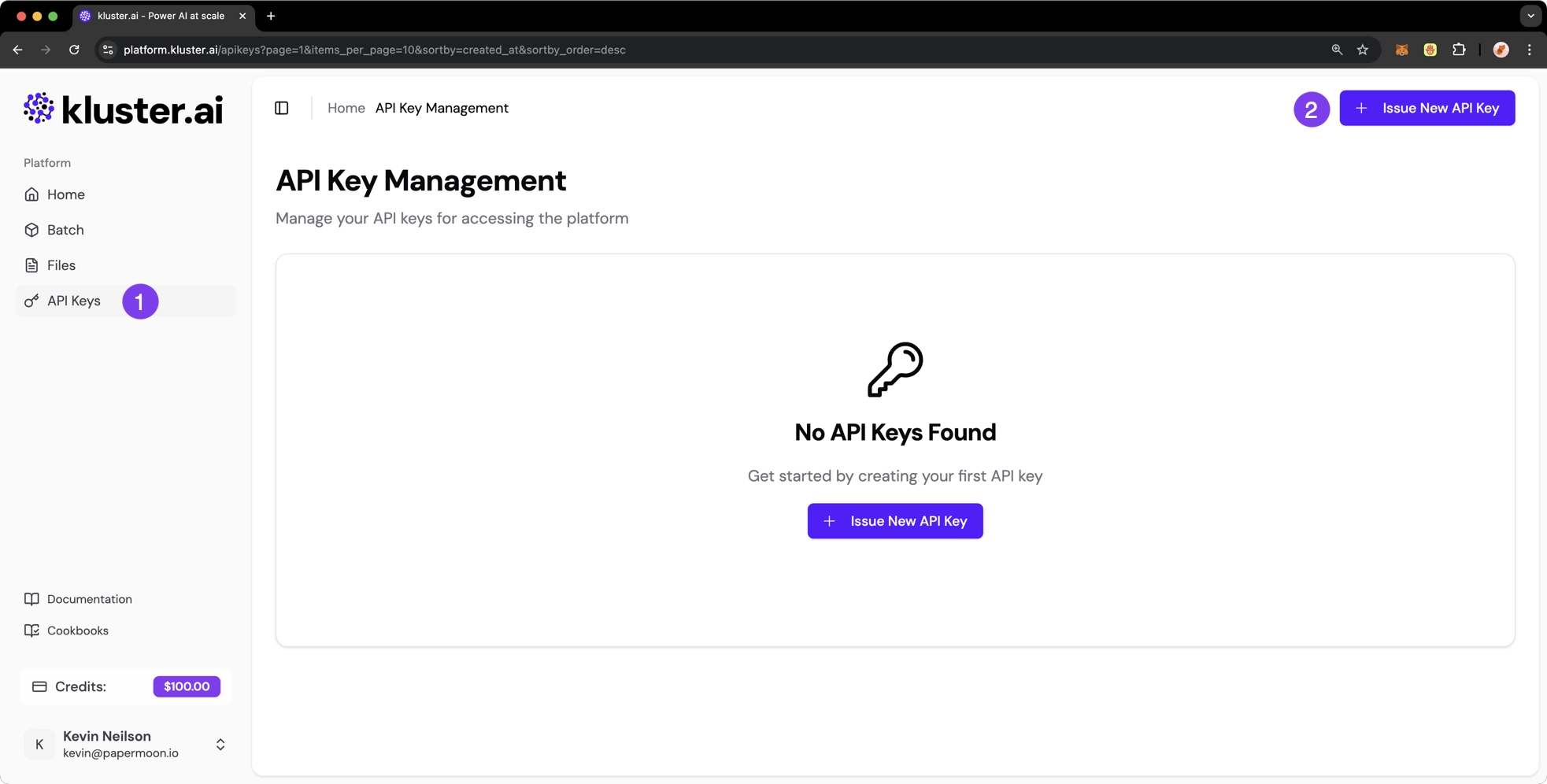This screenshot has height=784, width=1547.
Task: Open the Cookbooks link
Action: (x=67, y=631)
